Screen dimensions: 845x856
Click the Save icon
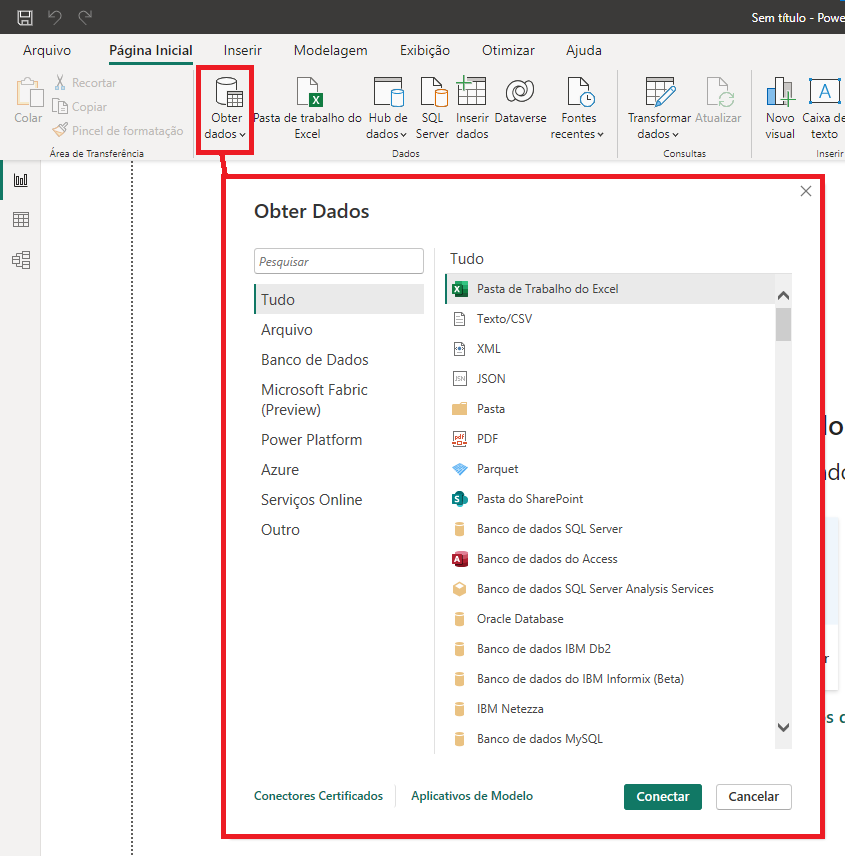tap(23, 16)
